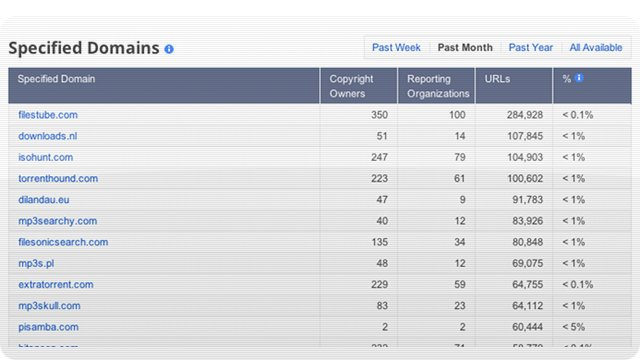The image size is (640, 360).
Task: Switch to the Past Week tab
Action: click(x=396, y=47)
